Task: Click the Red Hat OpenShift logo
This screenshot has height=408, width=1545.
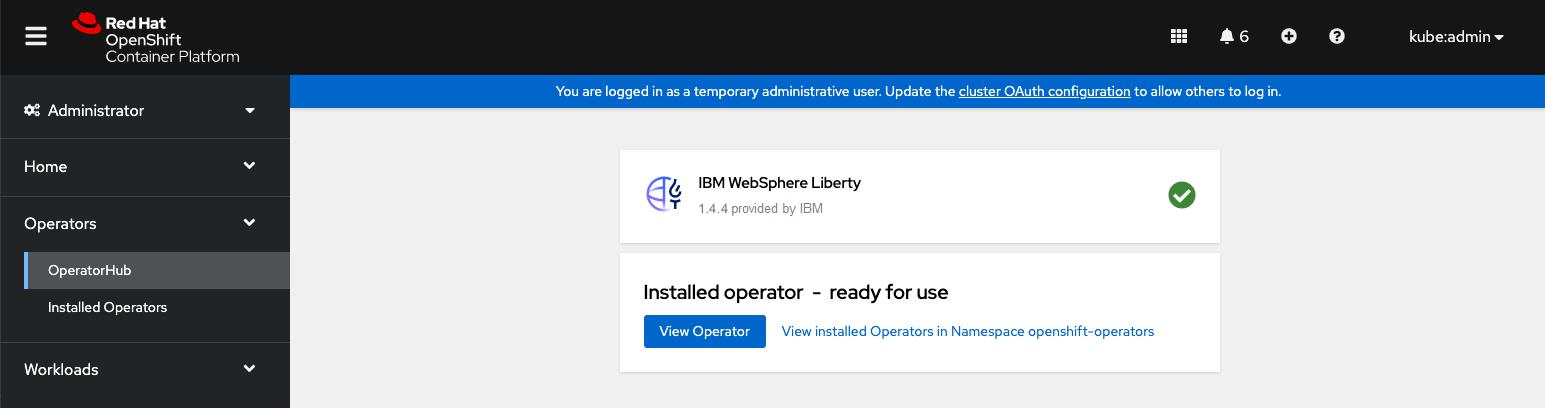Action: click(156, 38)
